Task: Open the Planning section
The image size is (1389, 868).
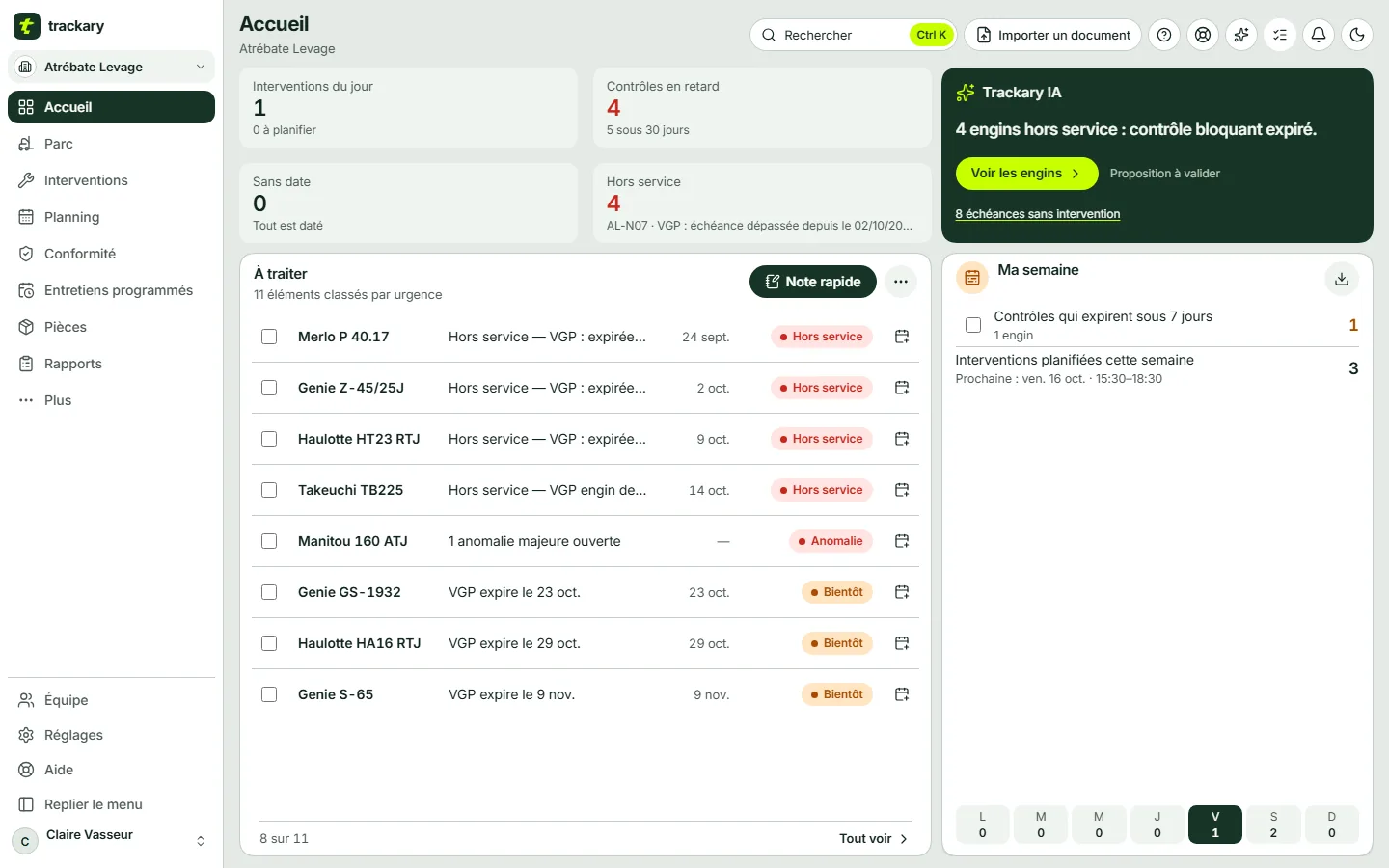Action: 111,217
